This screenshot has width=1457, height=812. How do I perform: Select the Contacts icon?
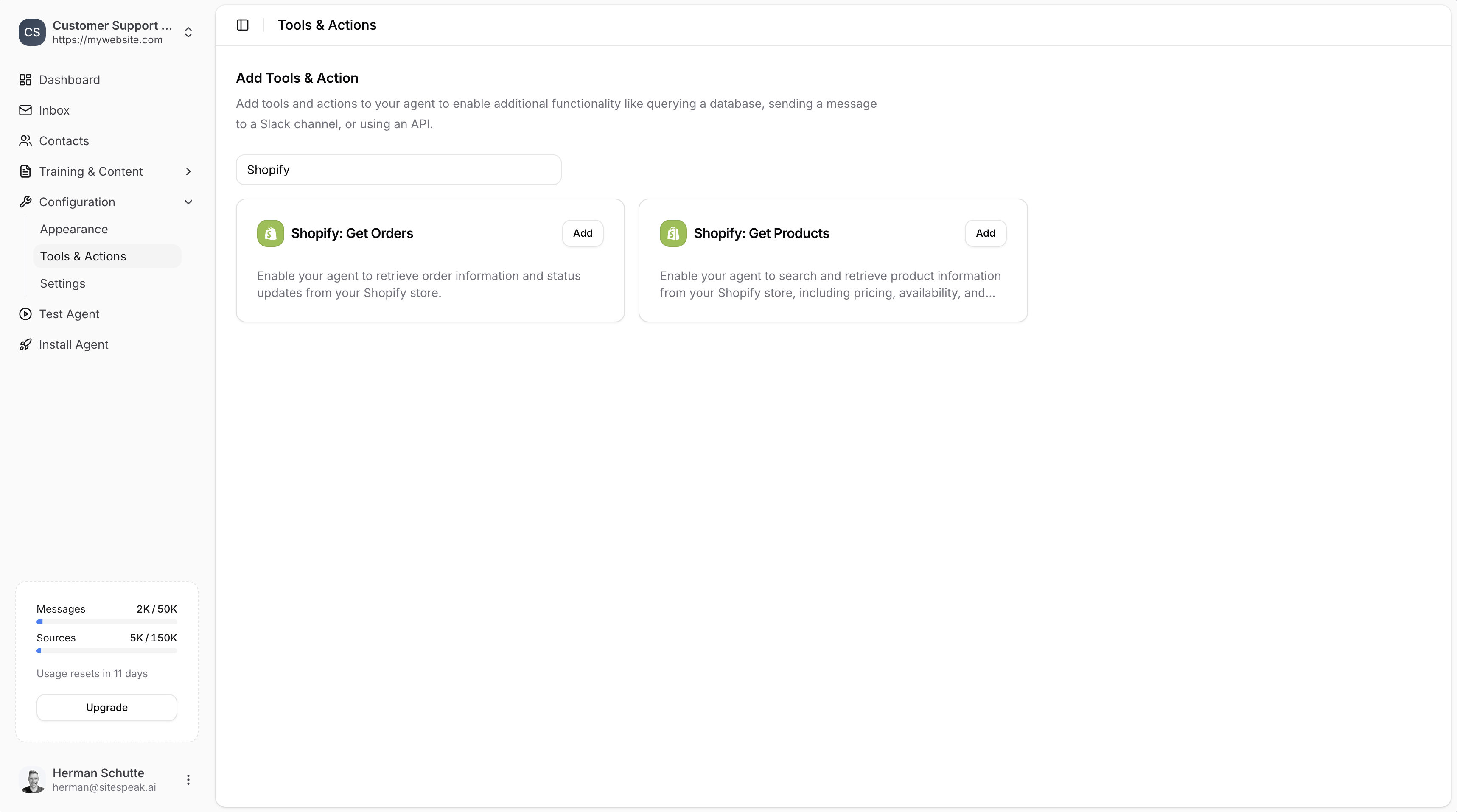[x=25, y=141]
